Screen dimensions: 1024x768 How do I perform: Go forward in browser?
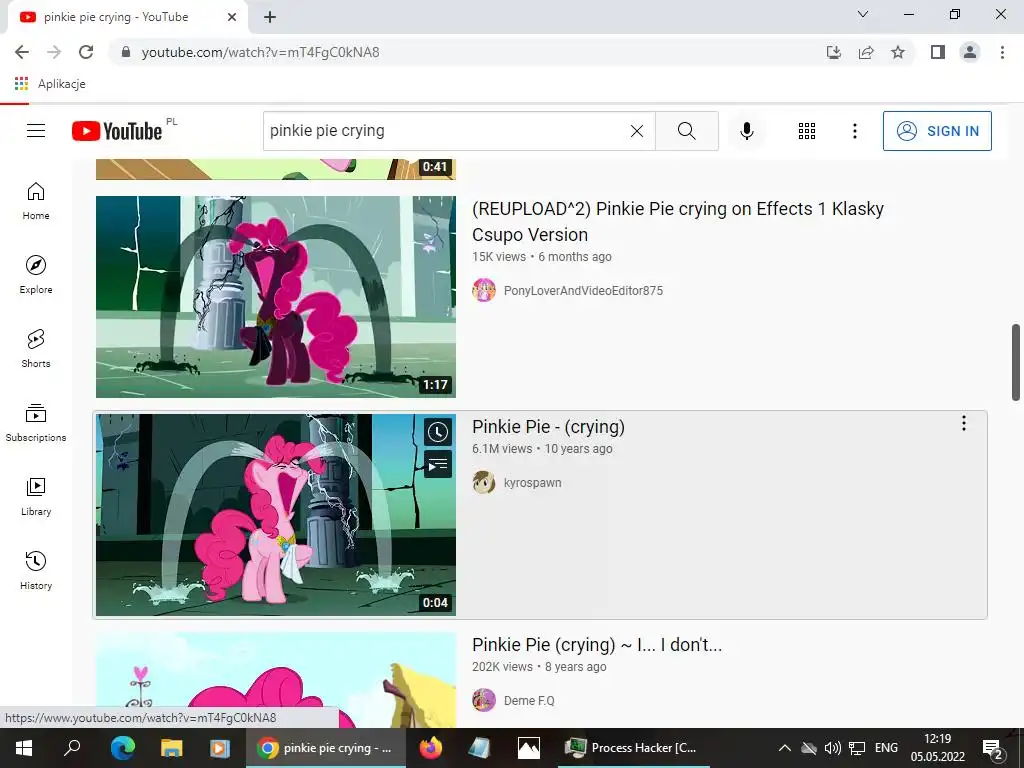pos(54,52)
